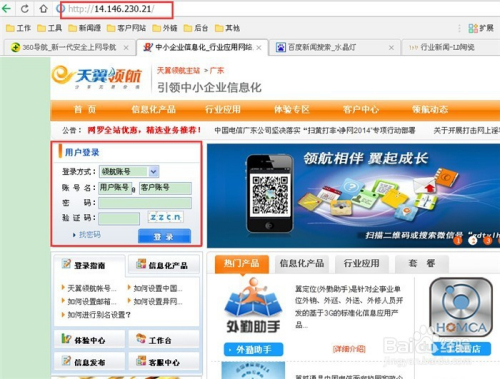Open the 其他 bookmark folder
This screenshot has height=379, width=500.
tap(227, 28)
